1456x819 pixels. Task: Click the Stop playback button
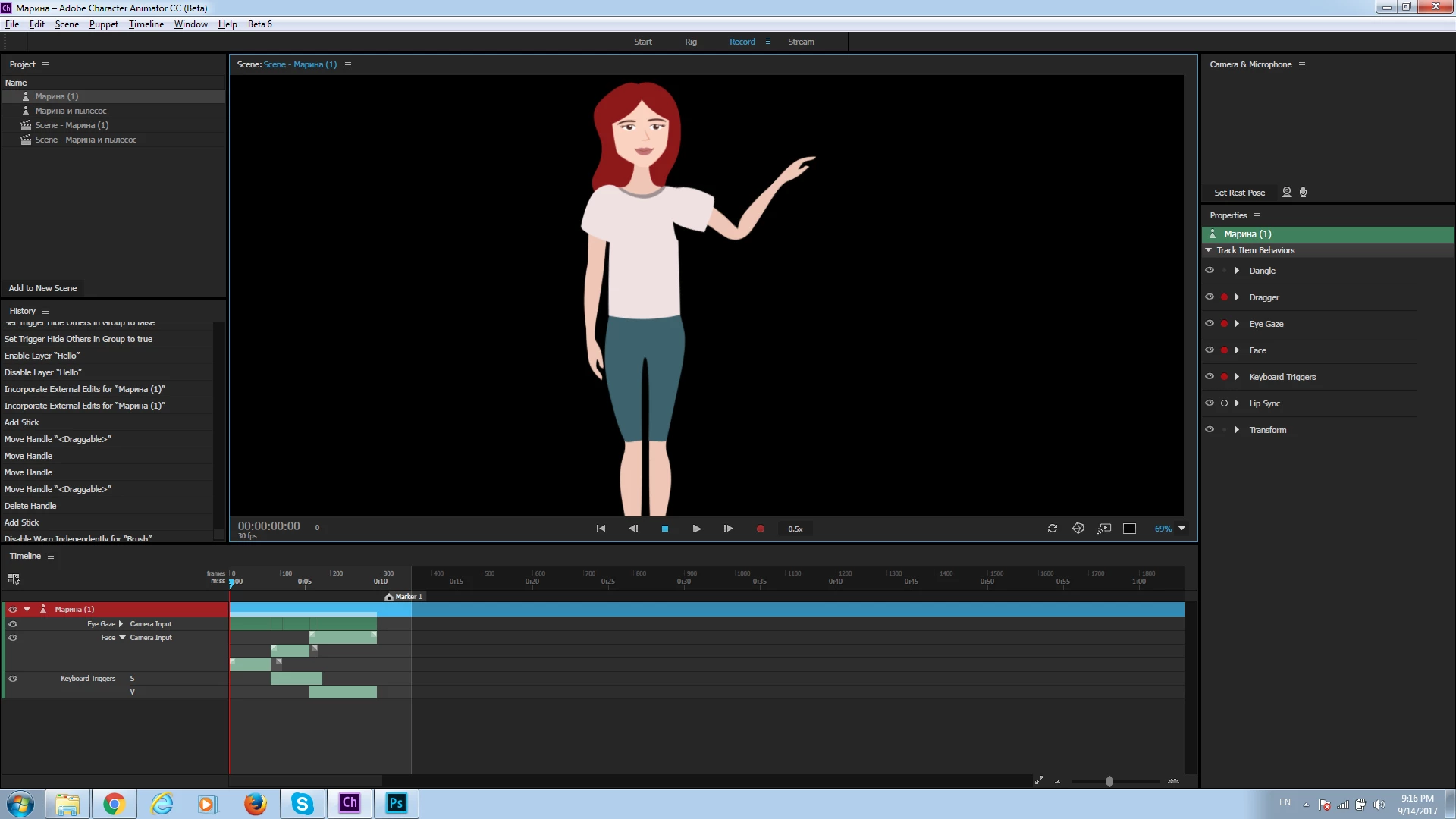665,529
